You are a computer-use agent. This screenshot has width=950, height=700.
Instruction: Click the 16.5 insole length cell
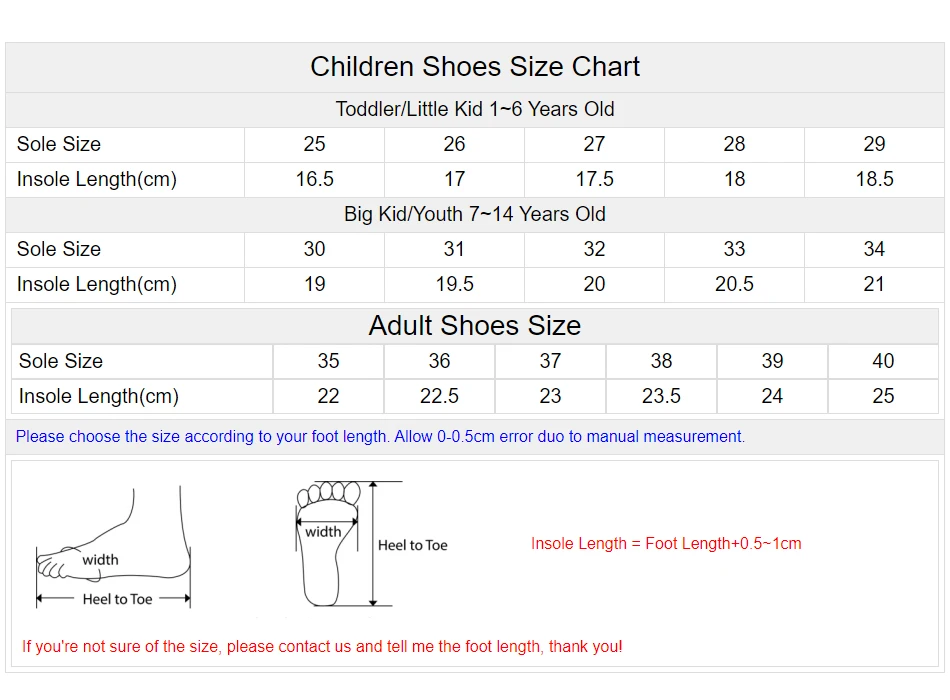(x=315, y=179)
